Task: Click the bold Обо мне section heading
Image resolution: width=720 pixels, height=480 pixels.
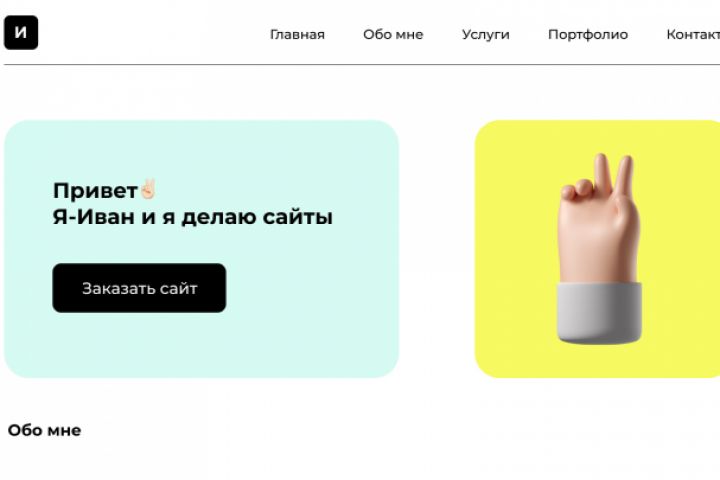Action: point(45,430)
